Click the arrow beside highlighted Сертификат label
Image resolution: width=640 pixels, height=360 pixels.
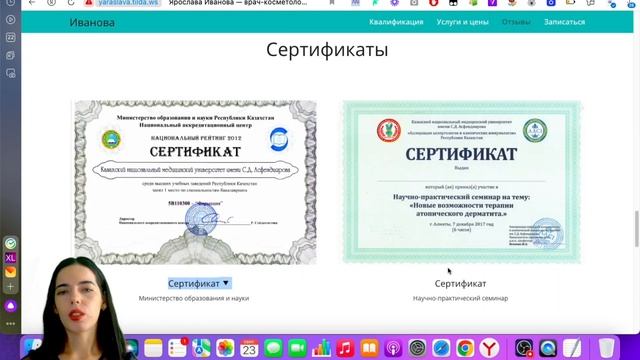pyautogui.click(x=226, y=283)
